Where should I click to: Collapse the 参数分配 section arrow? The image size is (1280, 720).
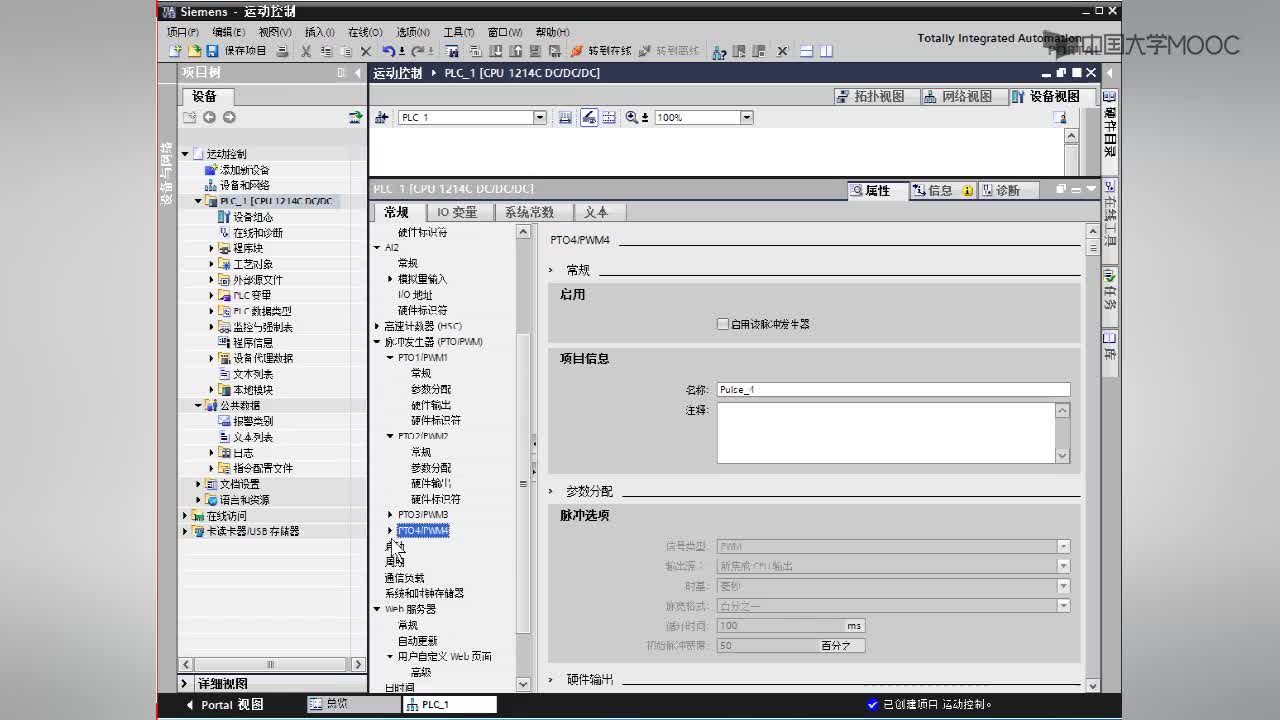click(551, 491)
